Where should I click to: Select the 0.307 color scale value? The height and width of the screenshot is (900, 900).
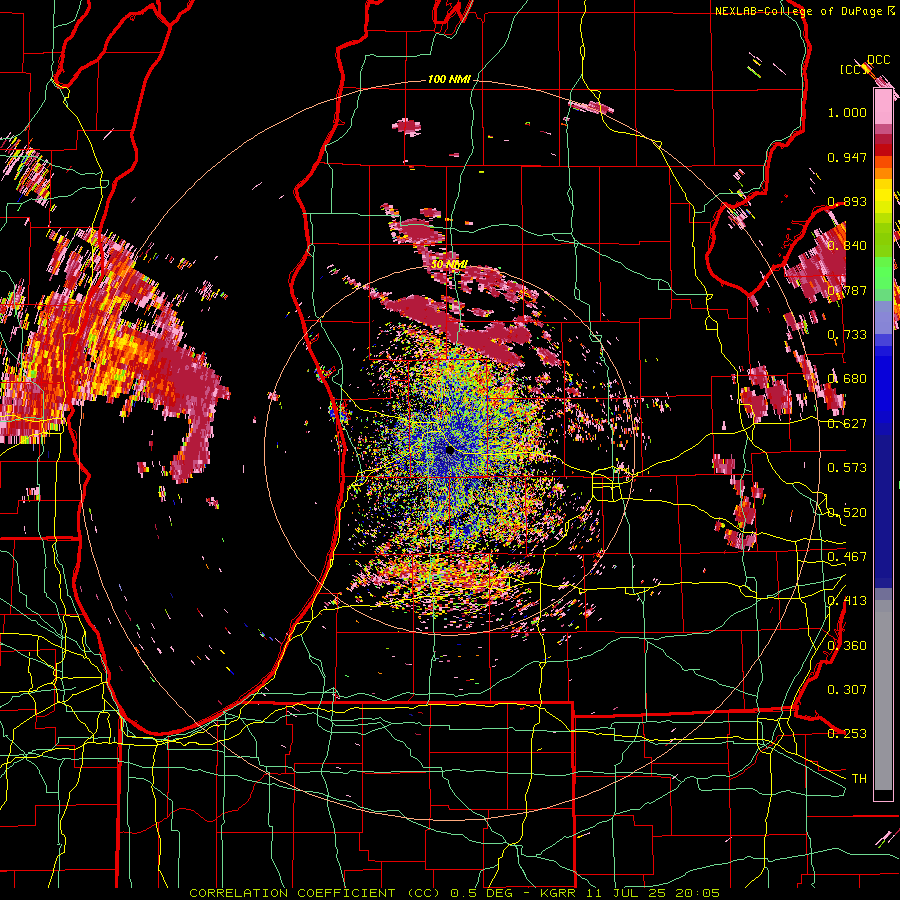(847, 689)
